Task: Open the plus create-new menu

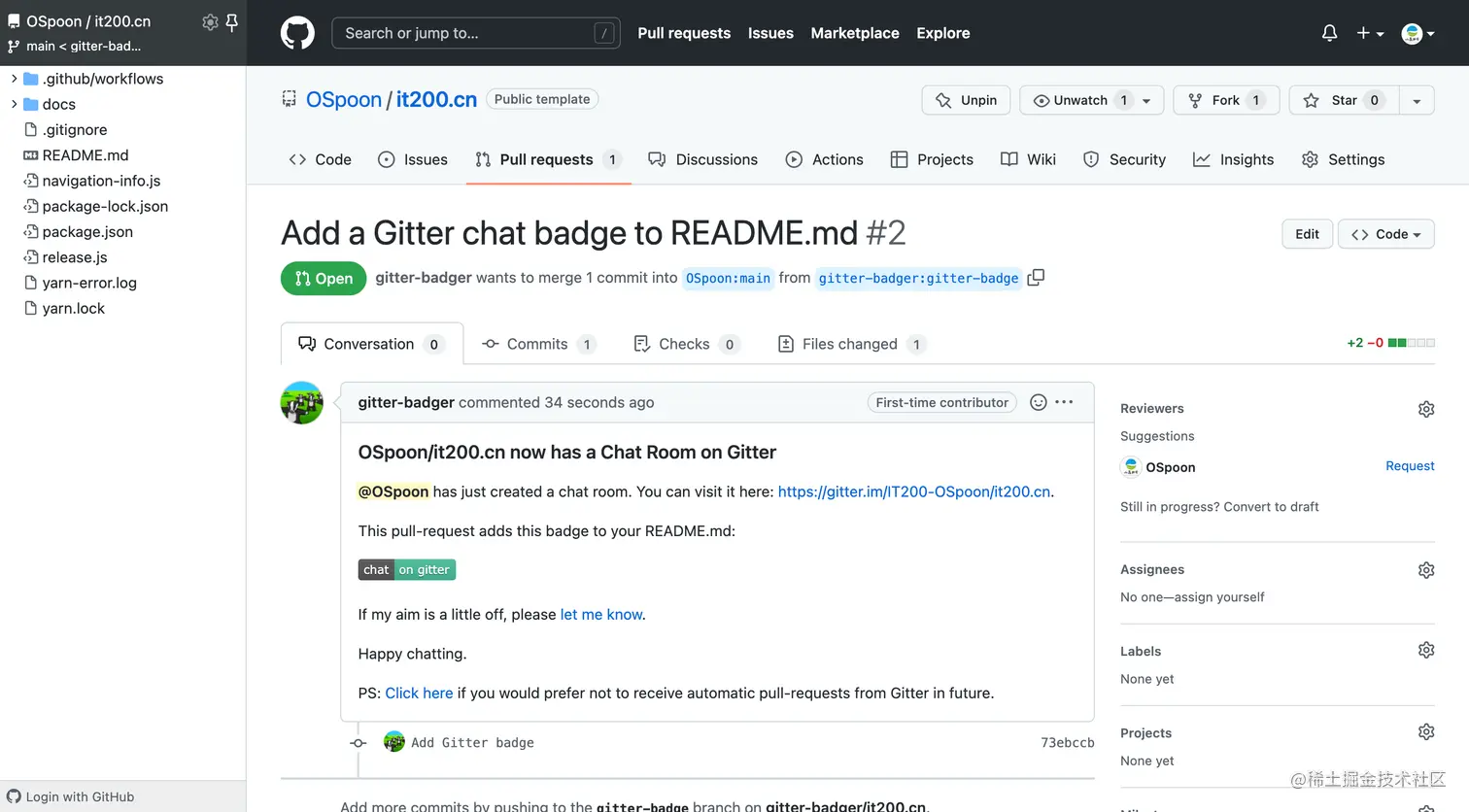Action: (1370, 33)
